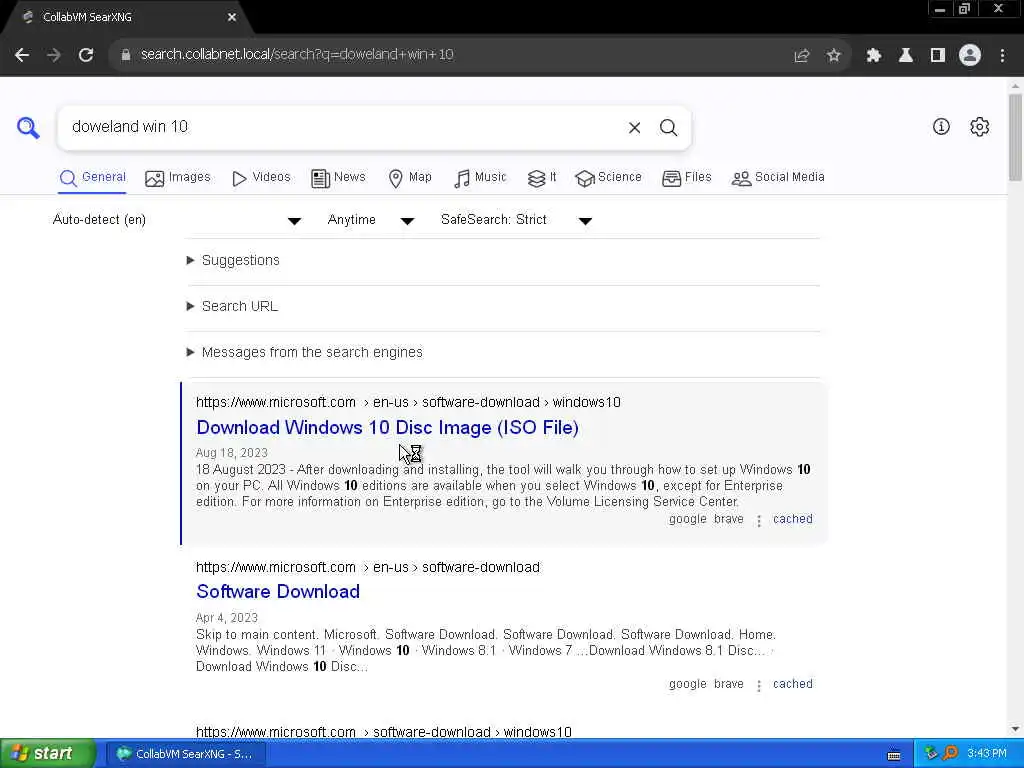Close the CollabVM SearXNG tab
1024x768 pixels.
pyautogui.click(x=232, y=18)
